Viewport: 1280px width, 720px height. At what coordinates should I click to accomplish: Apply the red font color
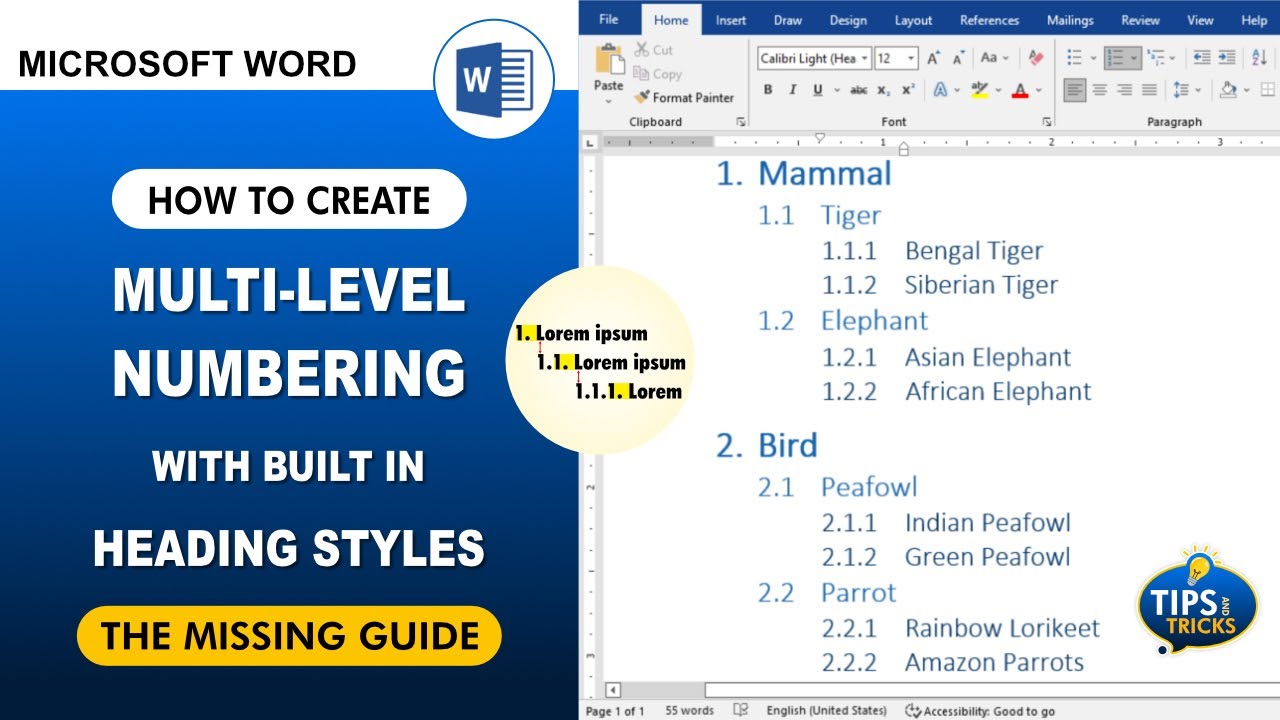(x=1020, y=90)
